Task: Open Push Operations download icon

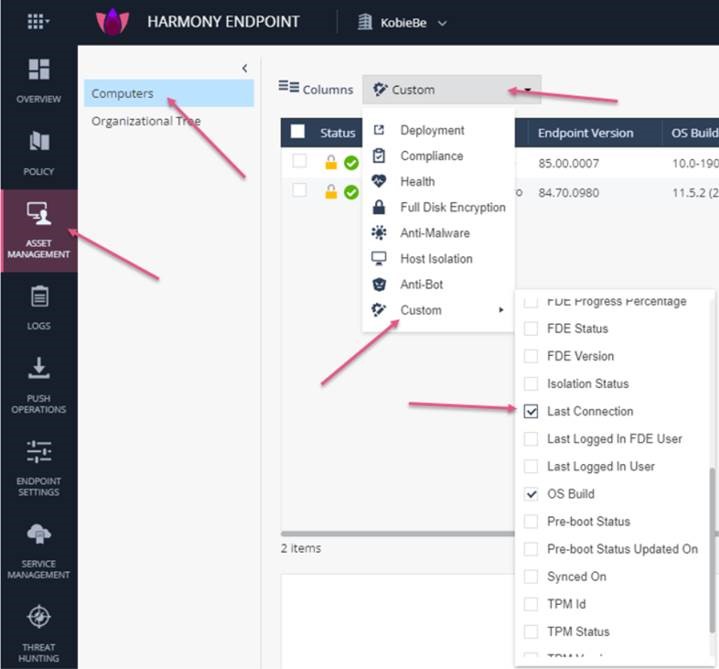Action: pos(39,368)
